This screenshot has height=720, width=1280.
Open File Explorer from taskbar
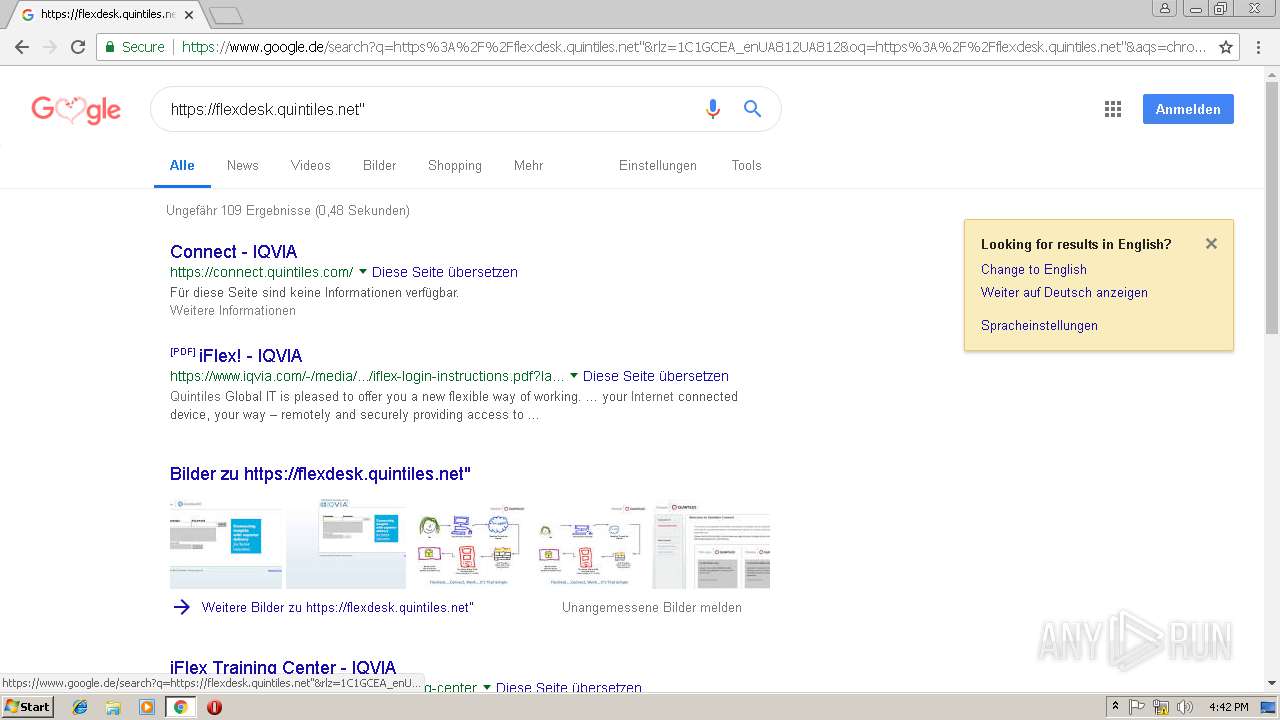113,707
